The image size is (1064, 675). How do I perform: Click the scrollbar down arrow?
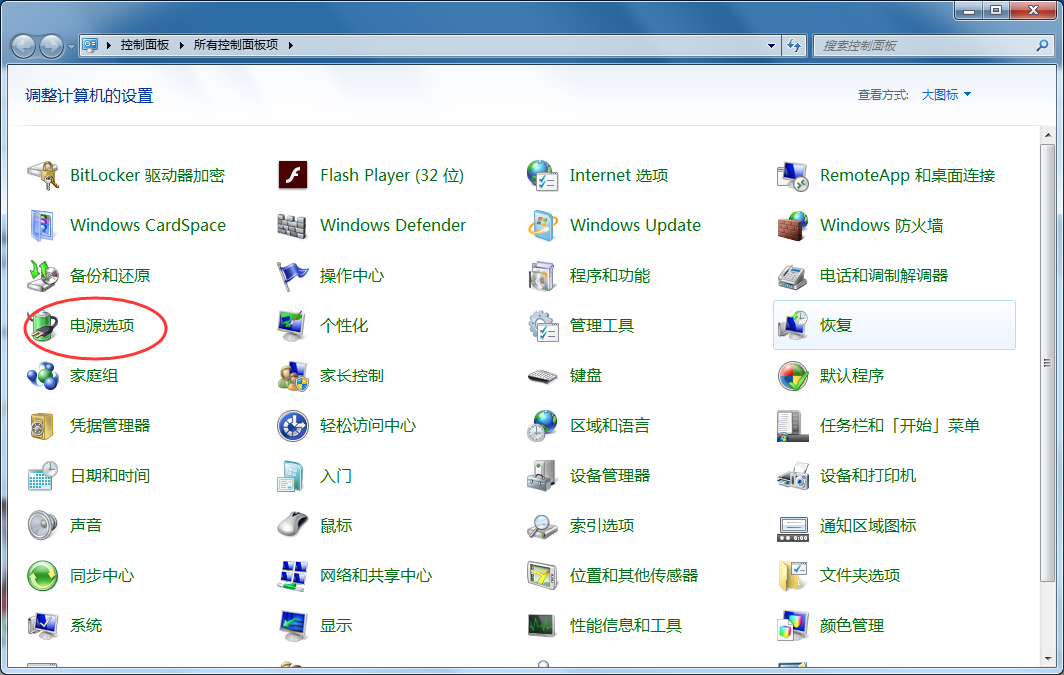point(1048,658)
